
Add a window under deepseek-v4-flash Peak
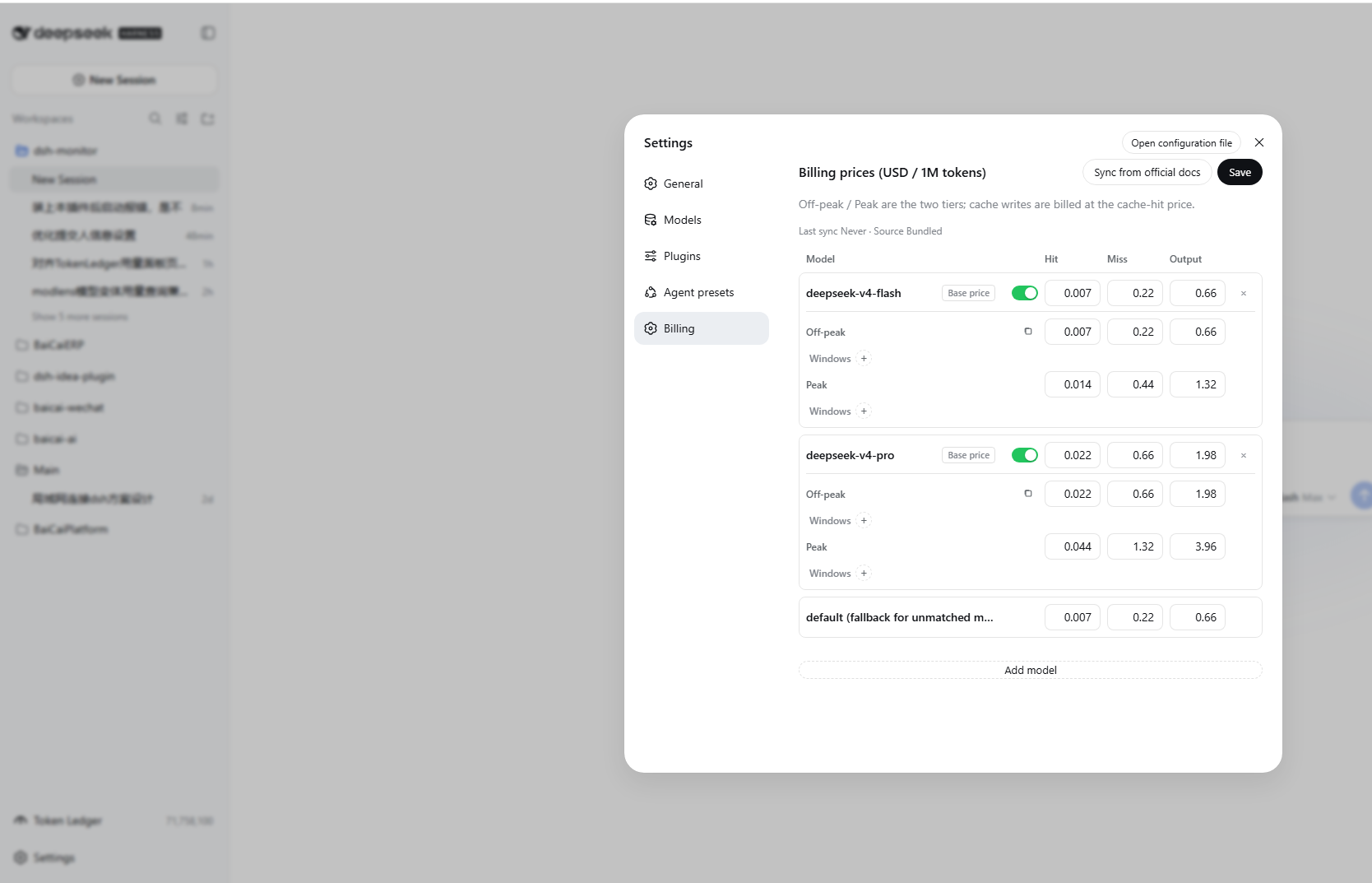[x=864, y=411]
